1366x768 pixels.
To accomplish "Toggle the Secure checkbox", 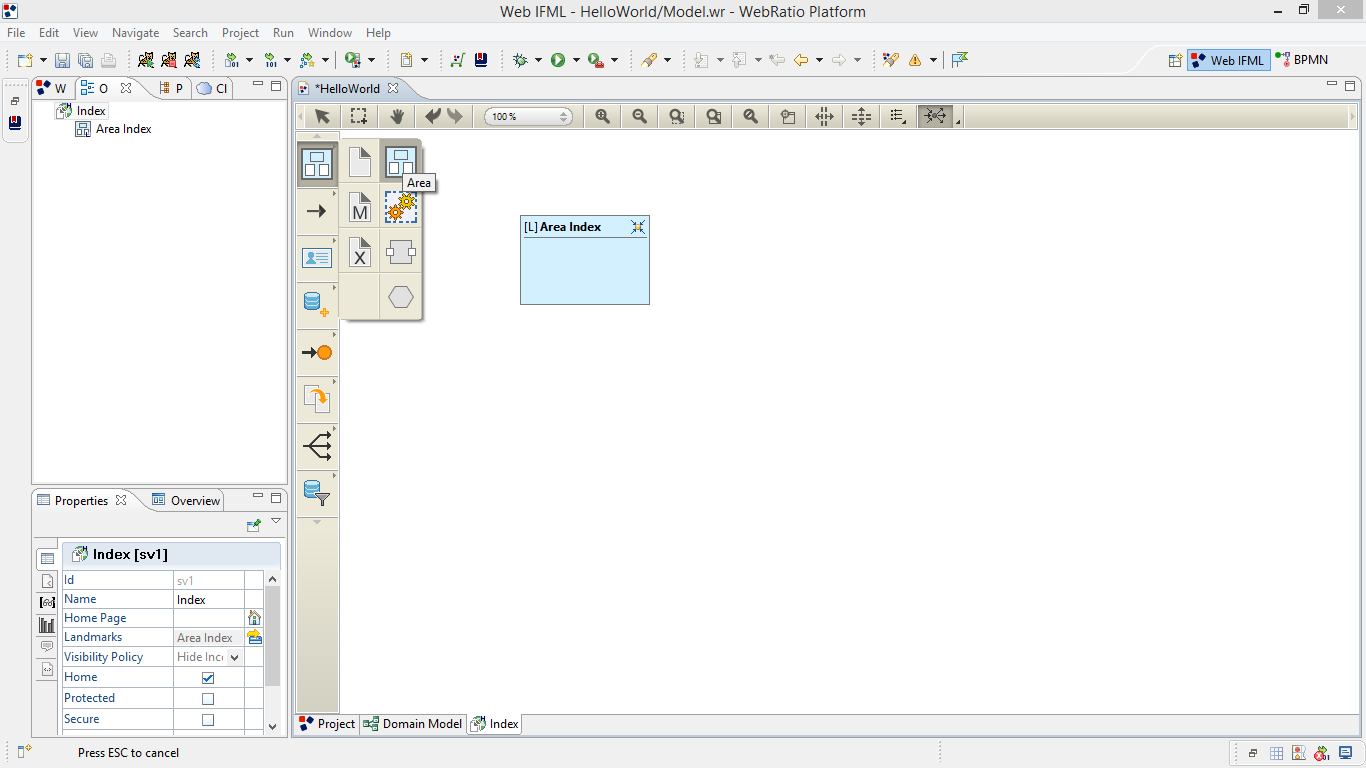I will (208, 720).
